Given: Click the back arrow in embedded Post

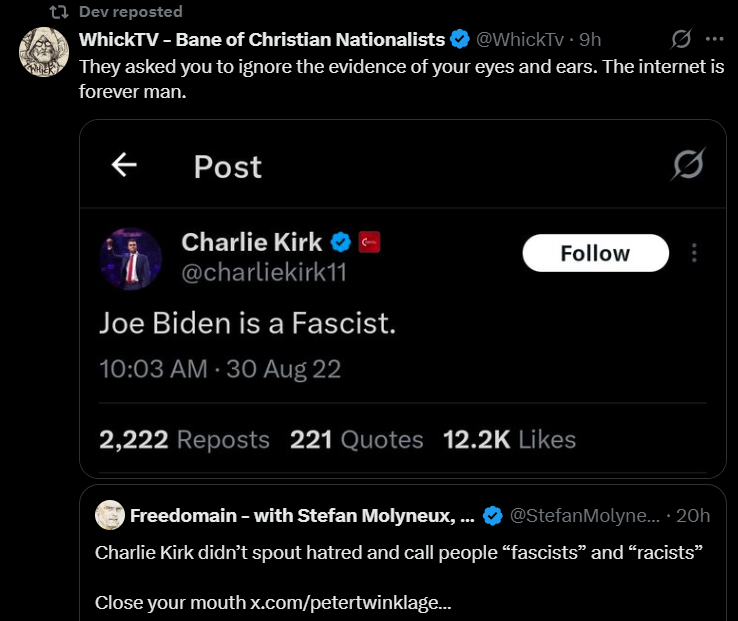Looking at the screenshot, I should pos(124,165).
